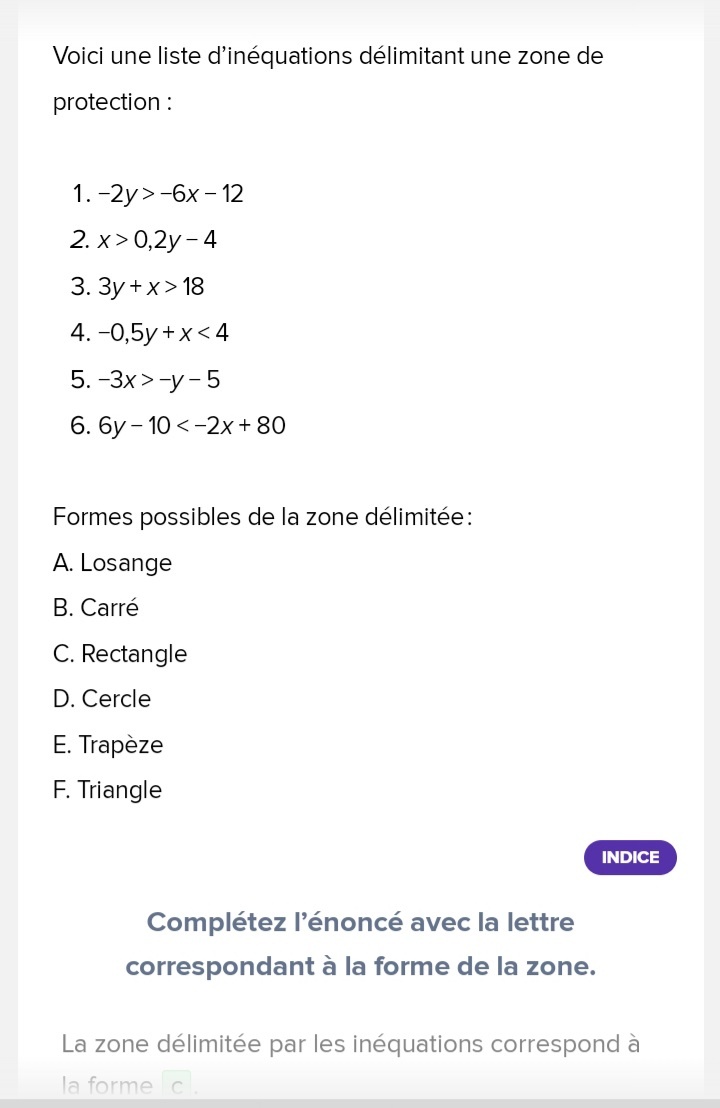Choose option D. Cercle
The image size is (720, 1108).
[x=102, y=699]
